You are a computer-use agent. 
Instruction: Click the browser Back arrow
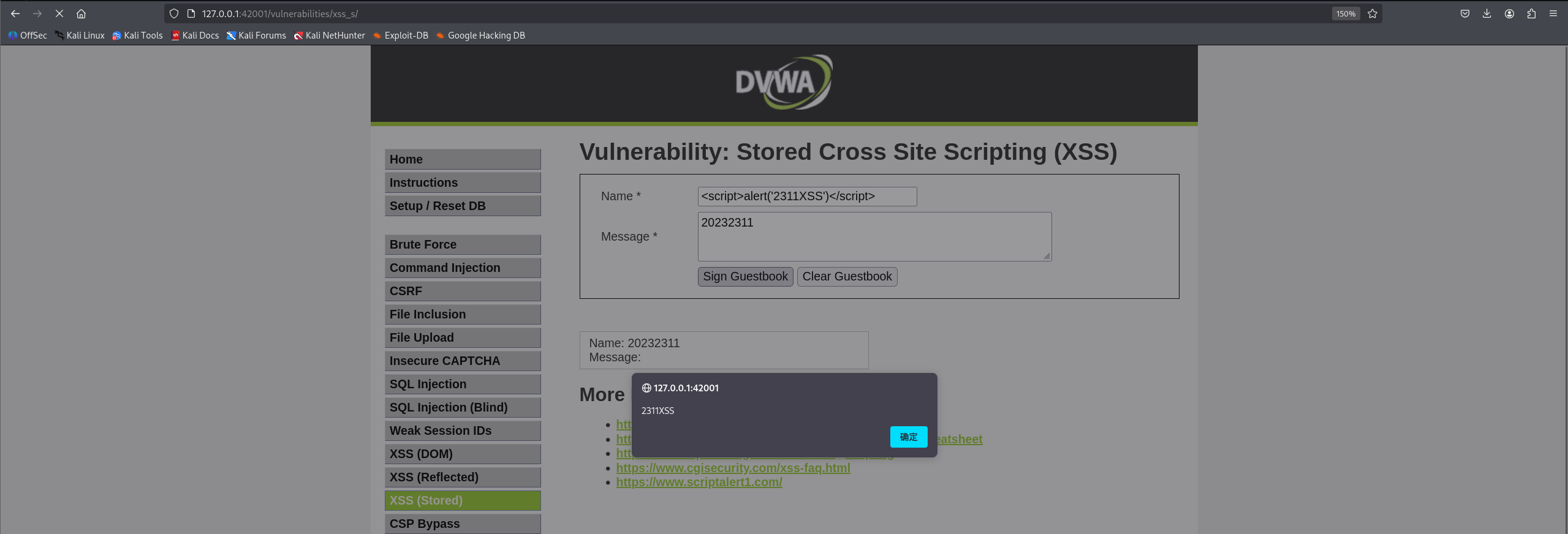tap(15, 13)
